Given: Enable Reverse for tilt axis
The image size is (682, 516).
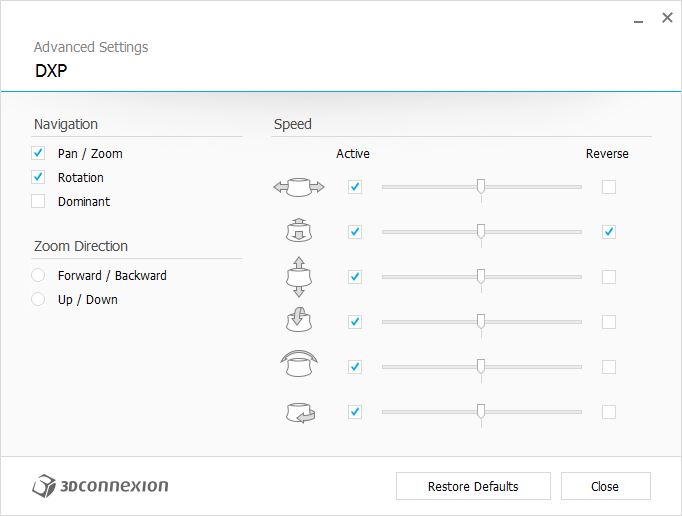Looking at the screenshot, I should (609, 322).
